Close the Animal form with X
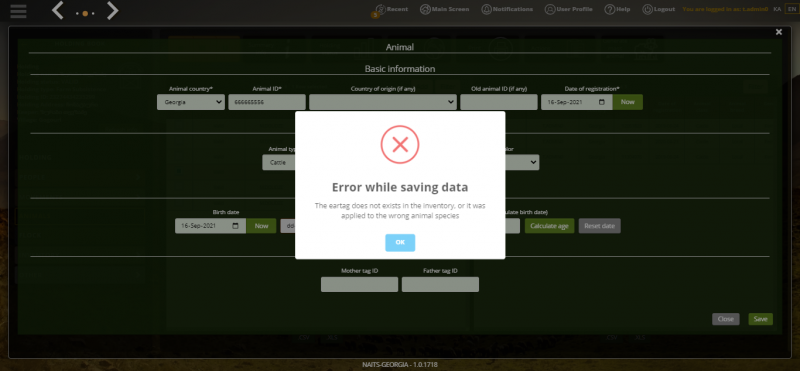Image resolution: width=800 pixels, height=371 pixels. tap(779, 32)
